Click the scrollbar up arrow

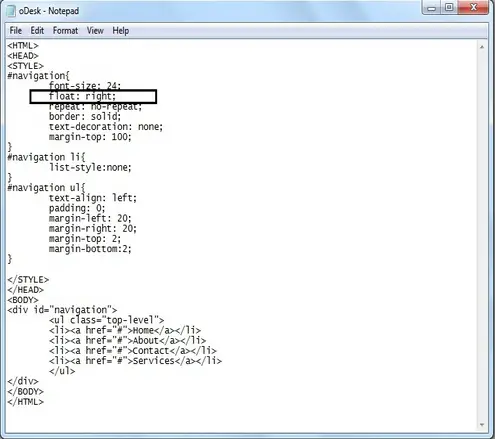482,47
